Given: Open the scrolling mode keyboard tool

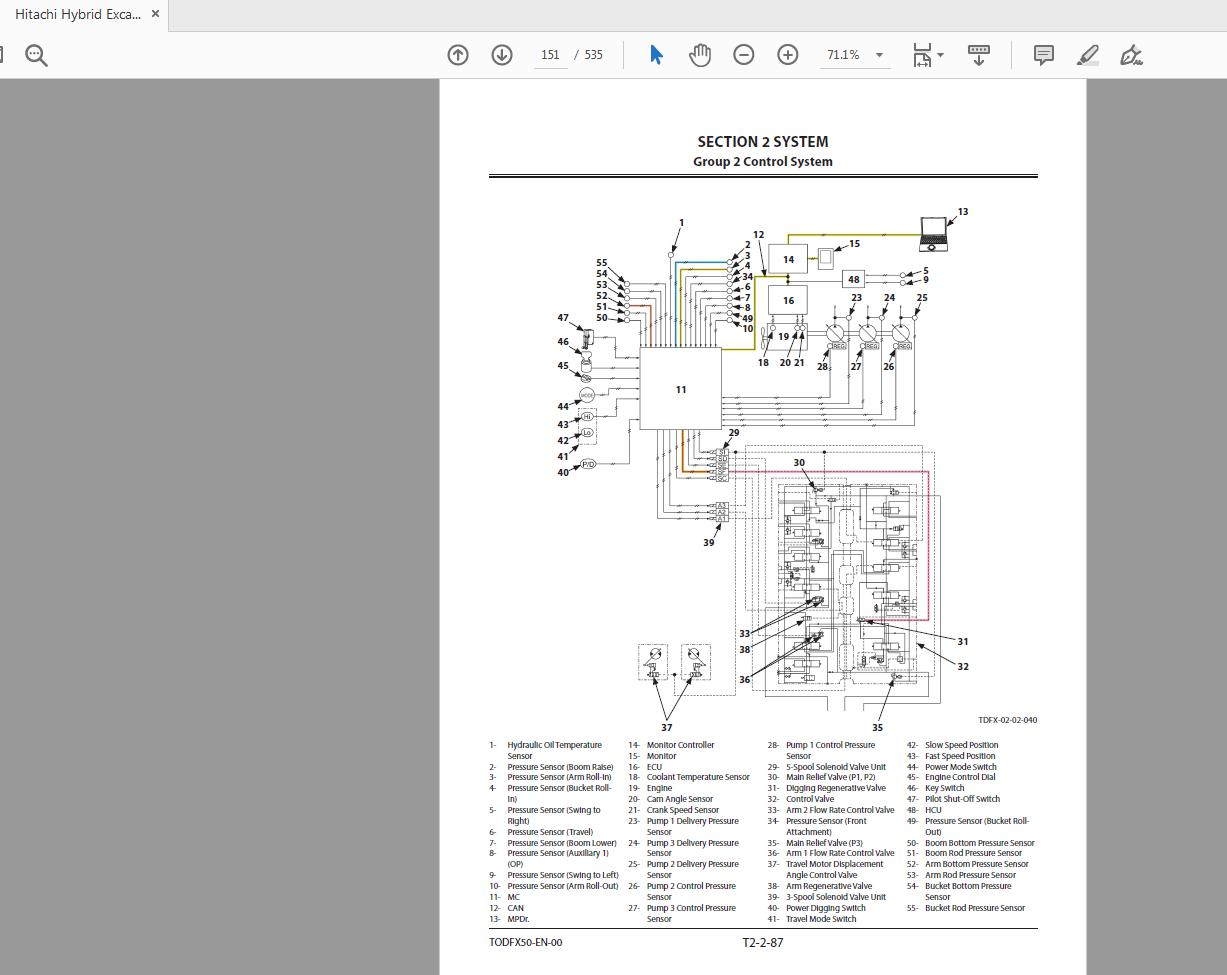Looking at the screenshot, I should point(979,55).
